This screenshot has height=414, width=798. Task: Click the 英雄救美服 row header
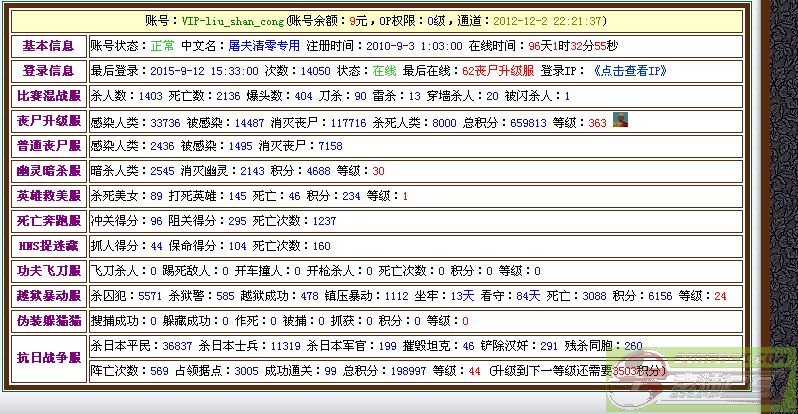pos(47,196)
